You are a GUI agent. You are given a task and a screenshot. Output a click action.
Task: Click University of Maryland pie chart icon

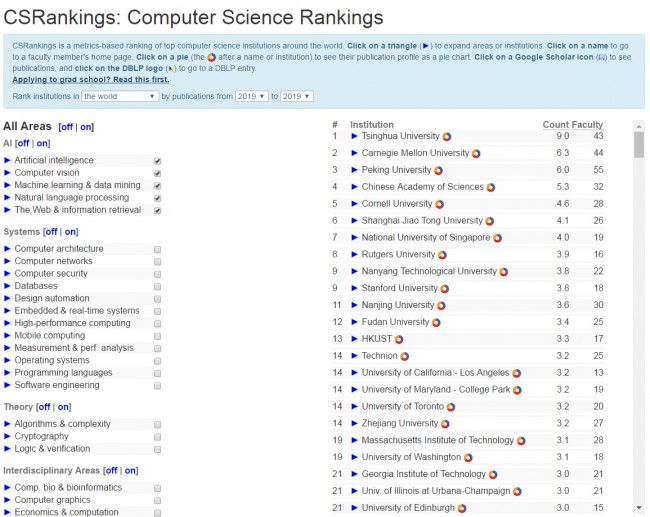click(517, 390)
